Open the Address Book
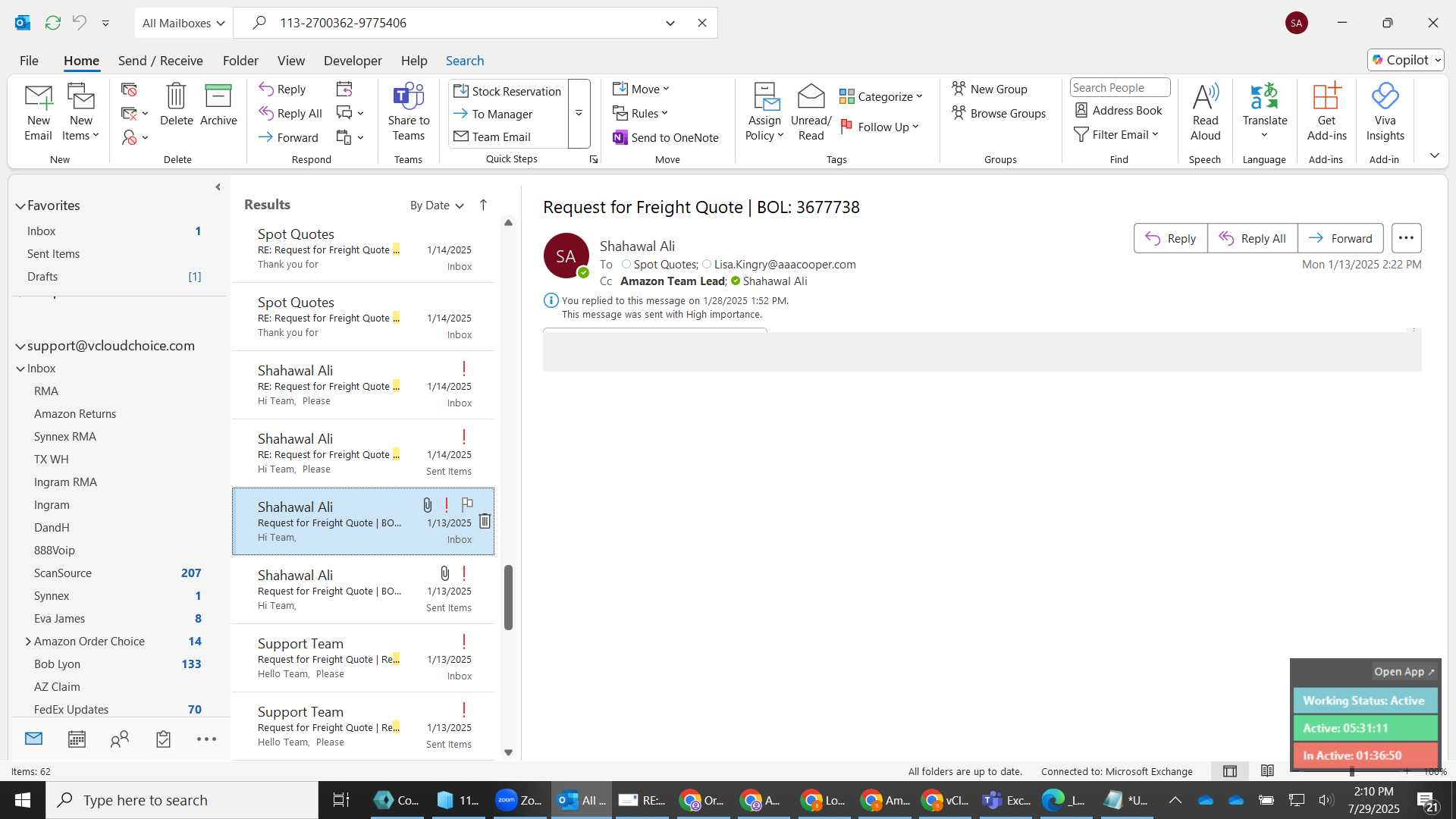1456x819 pixels. click(x=1119, y=111)
